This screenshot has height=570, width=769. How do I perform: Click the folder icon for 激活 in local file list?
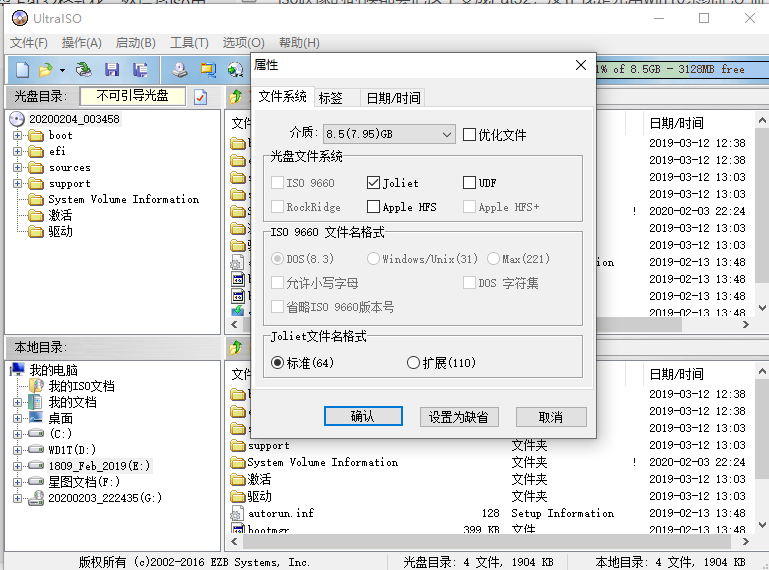[x=238, y=479]
